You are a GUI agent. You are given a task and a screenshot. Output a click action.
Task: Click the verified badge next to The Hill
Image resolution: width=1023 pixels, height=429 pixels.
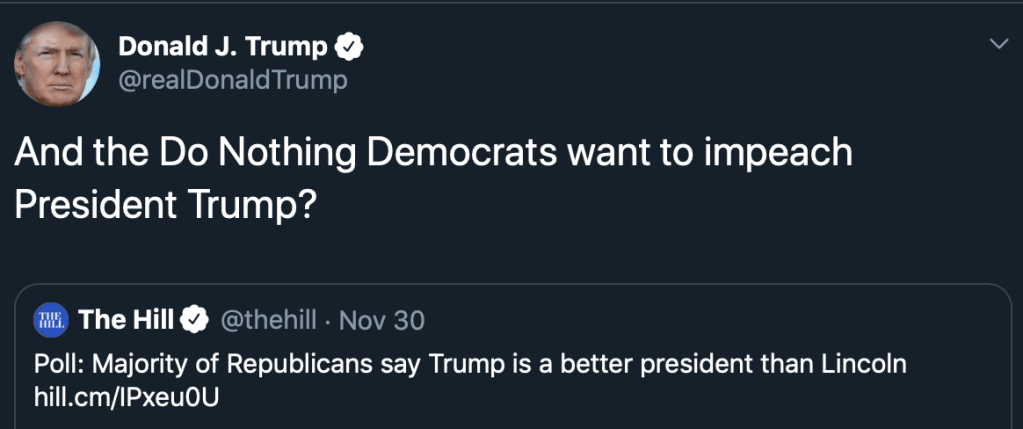coord(196,320)
